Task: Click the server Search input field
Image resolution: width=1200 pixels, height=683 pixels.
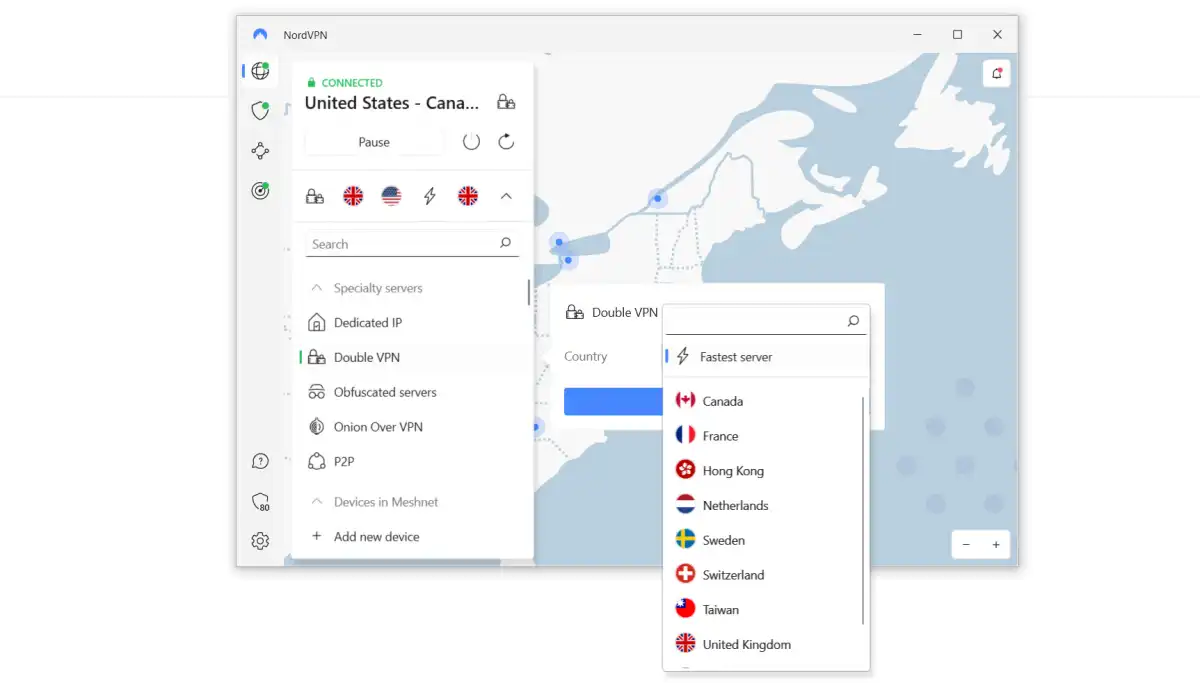Action: [x=402, y=244]
